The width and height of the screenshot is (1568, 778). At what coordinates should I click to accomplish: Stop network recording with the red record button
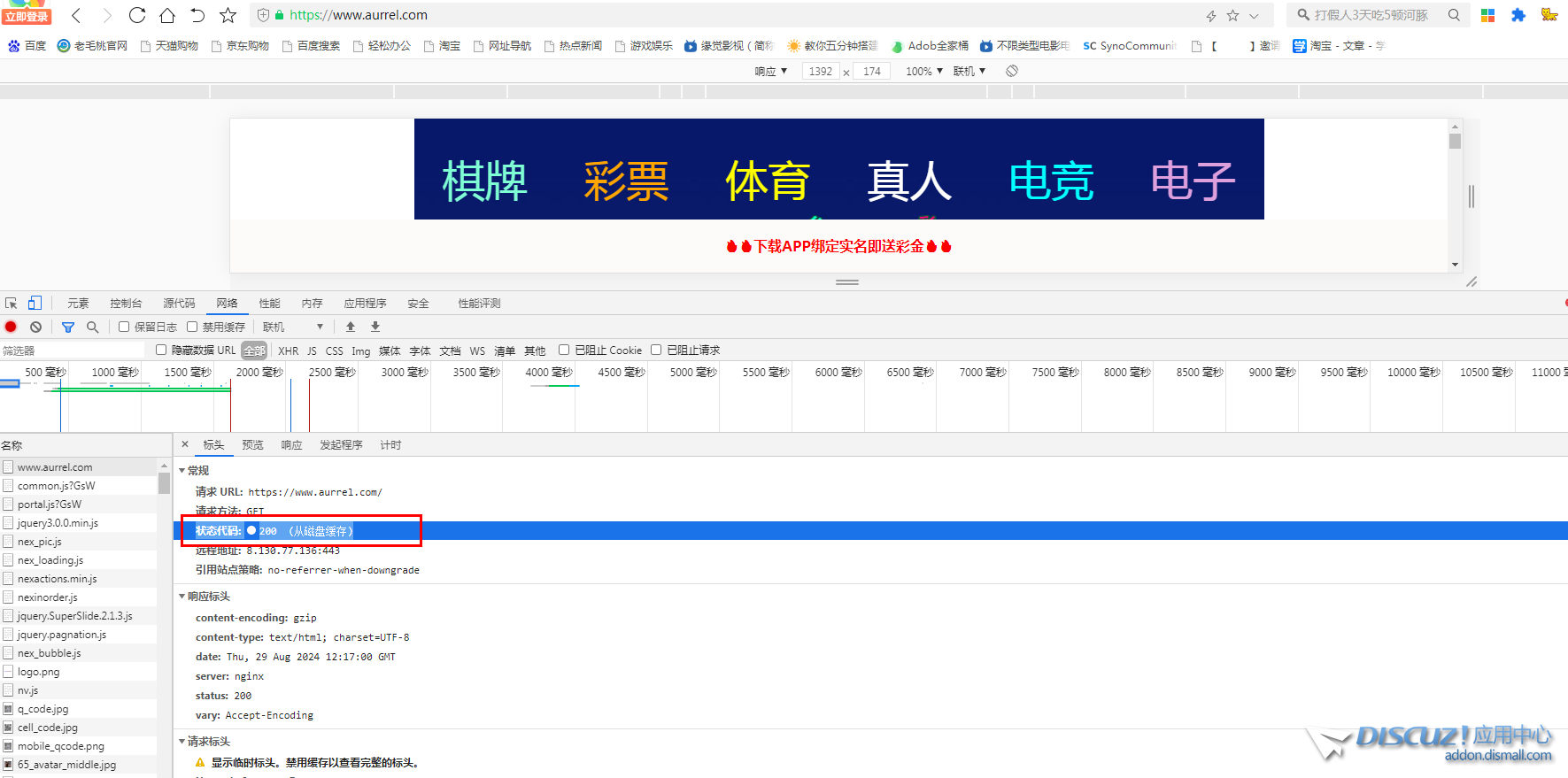click(x=11, y=327)
